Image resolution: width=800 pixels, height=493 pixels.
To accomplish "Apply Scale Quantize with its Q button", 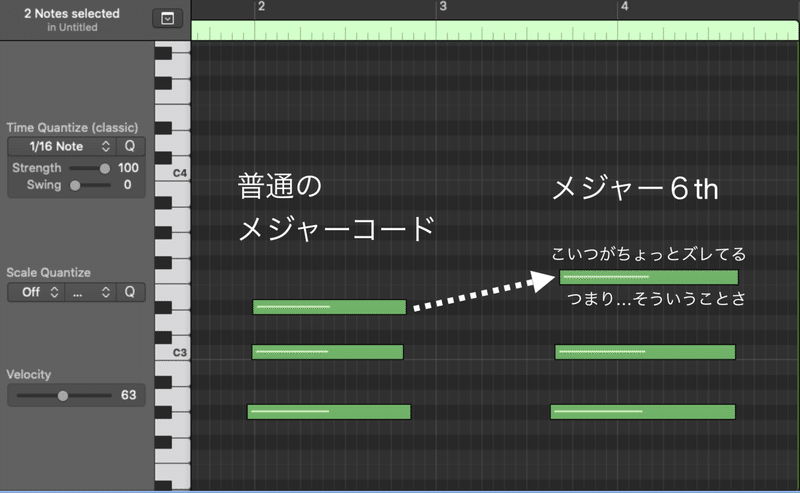I will [130, 292].
